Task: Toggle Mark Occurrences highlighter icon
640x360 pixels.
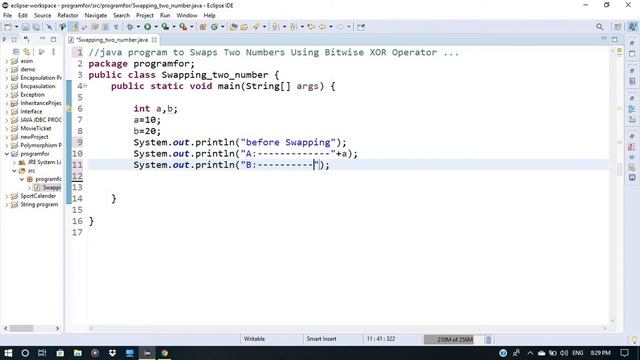Action: coord(73,27)
